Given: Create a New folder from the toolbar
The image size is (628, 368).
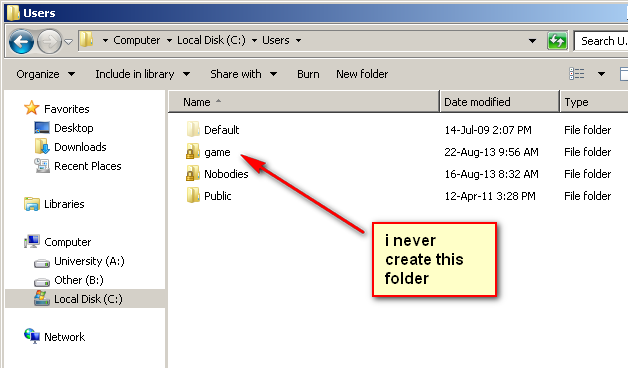Looking at the screenshot, I should pyautogui.click(x=362, y=74).
